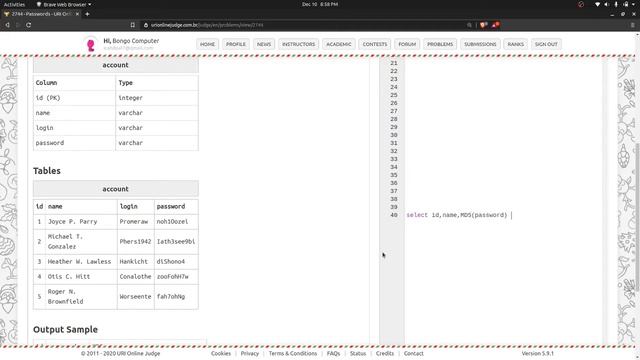
Task: Click the 'Phers1942' login cell
Action: pos(136,242)
